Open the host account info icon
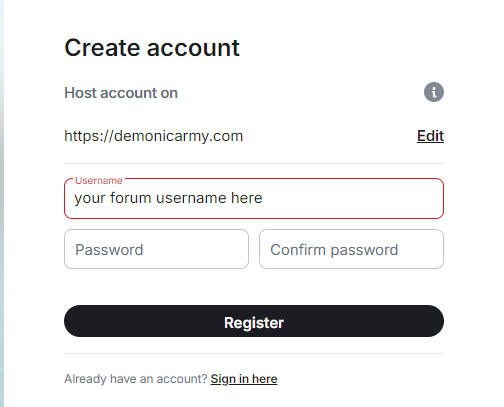504x407 pixels. pos(434,92)
